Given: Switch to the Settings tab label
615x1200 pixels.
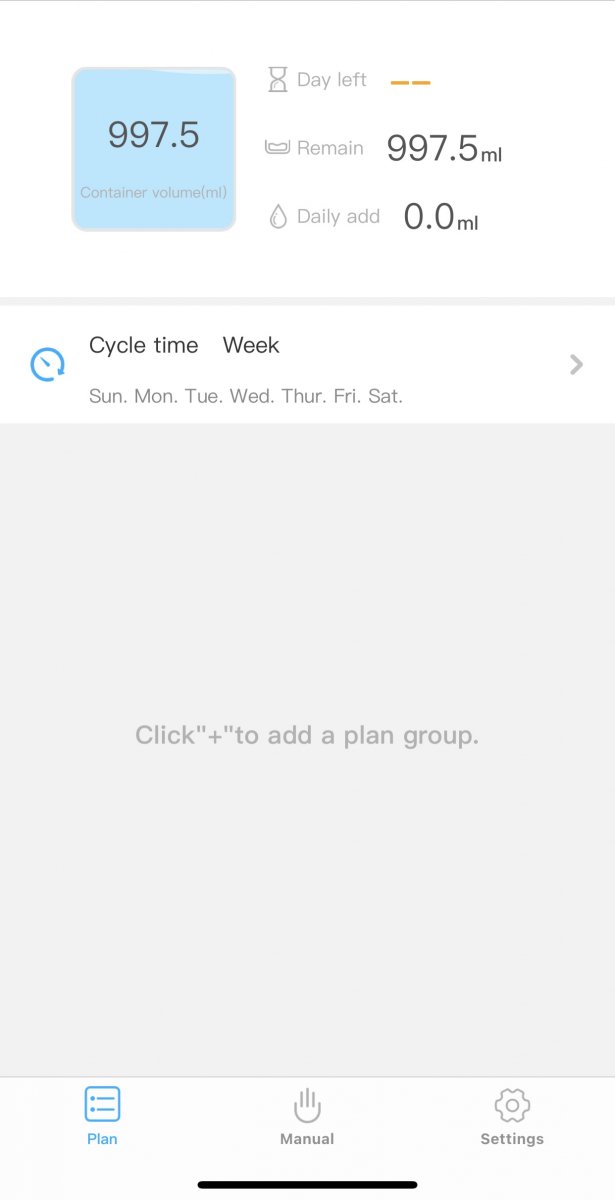Looking at the screenshot, I should [x=512, y=1139].
